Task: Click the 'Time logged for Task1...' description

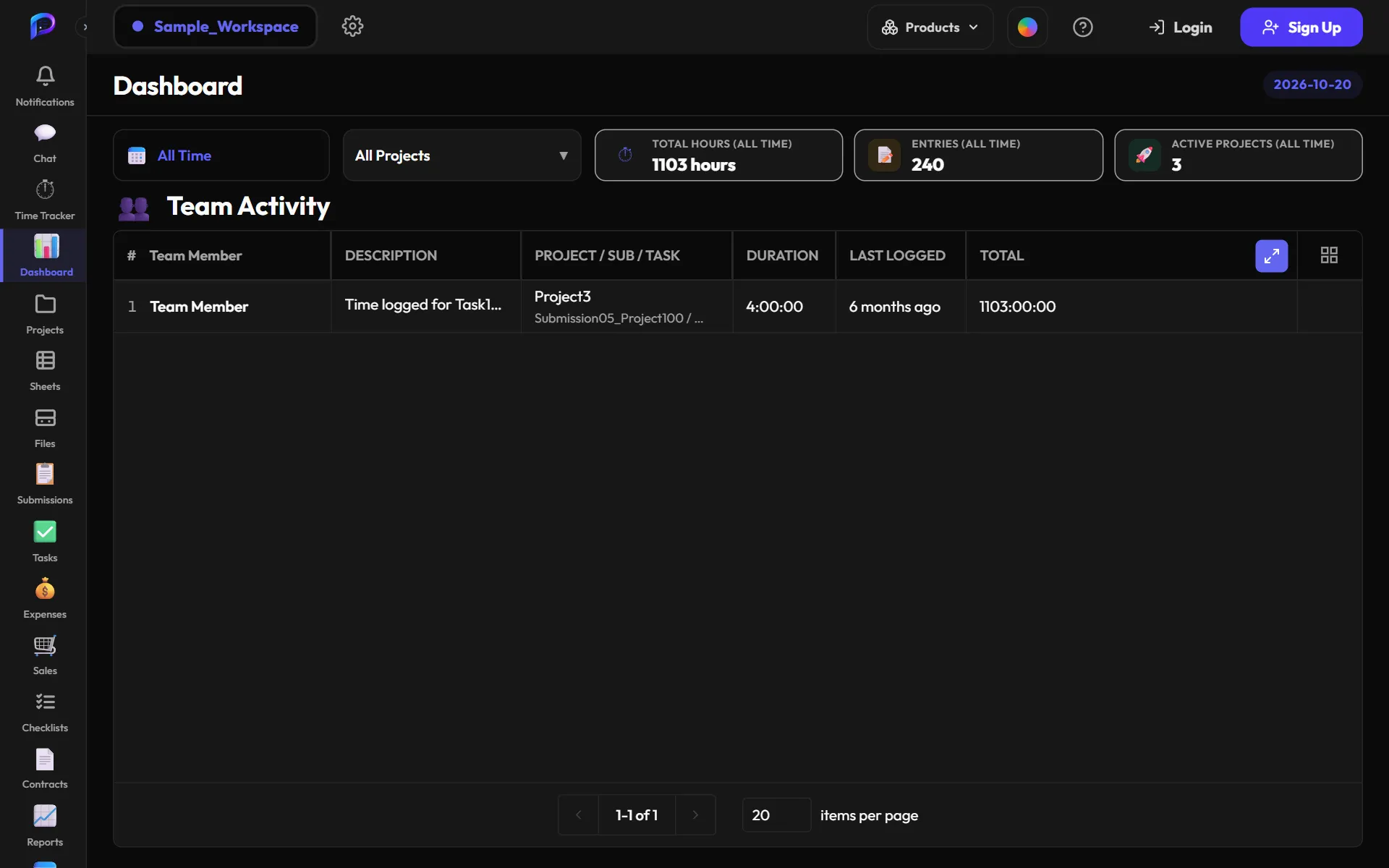Action: [422, 305]
